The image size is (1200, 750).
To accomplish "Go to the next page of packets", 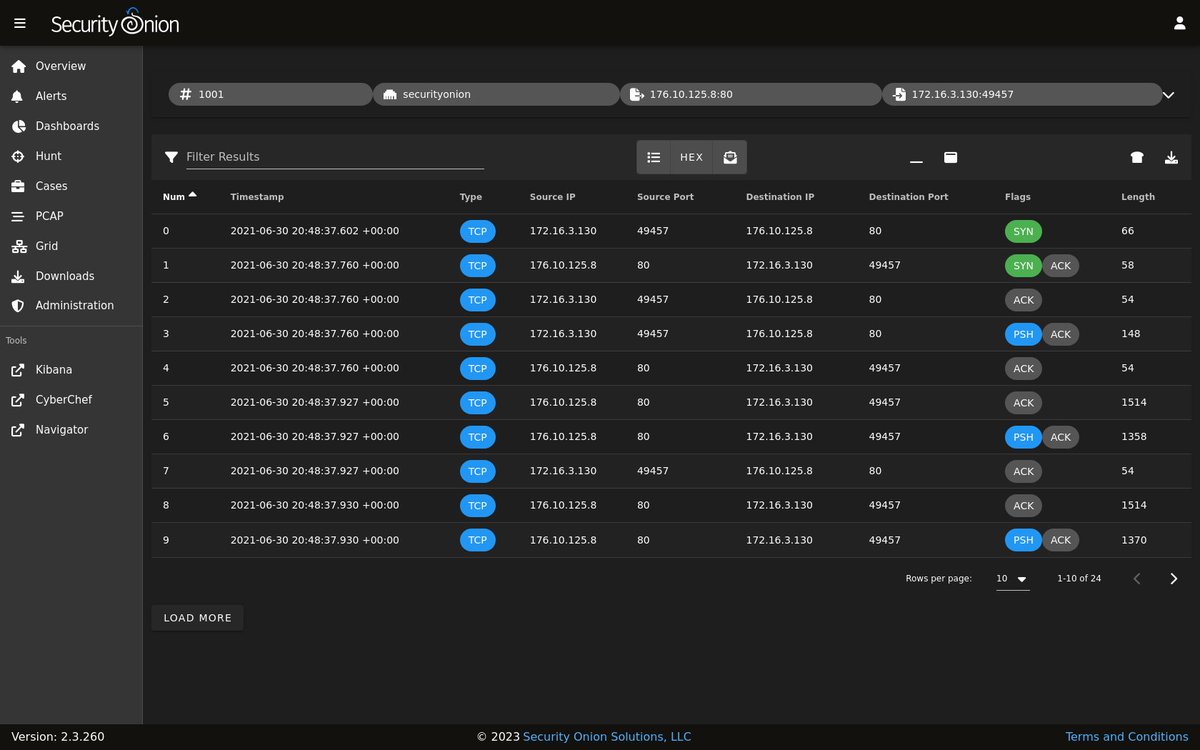I will coord(1172,578).
